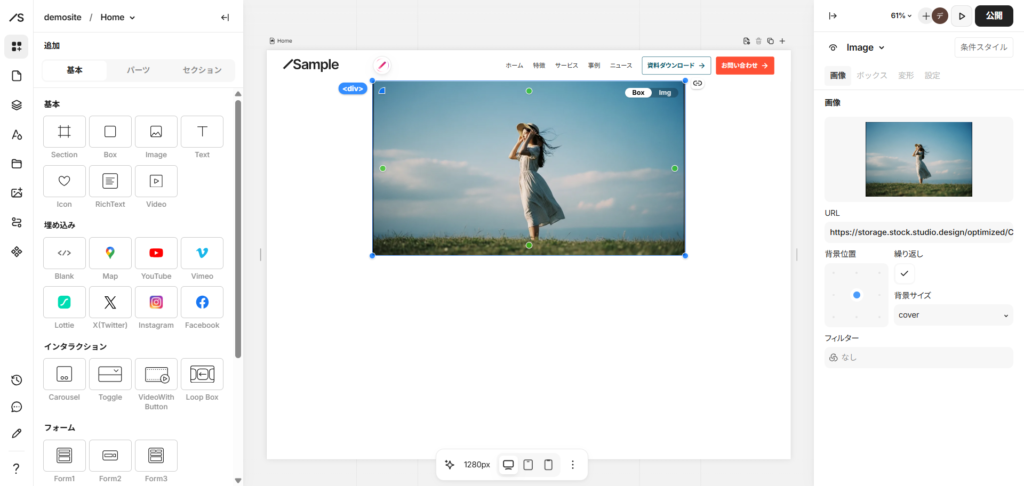Toggle the repeat checkbox under 繰り返し
This screenshot has width=1024, height=486.
[x=904, y=273]
